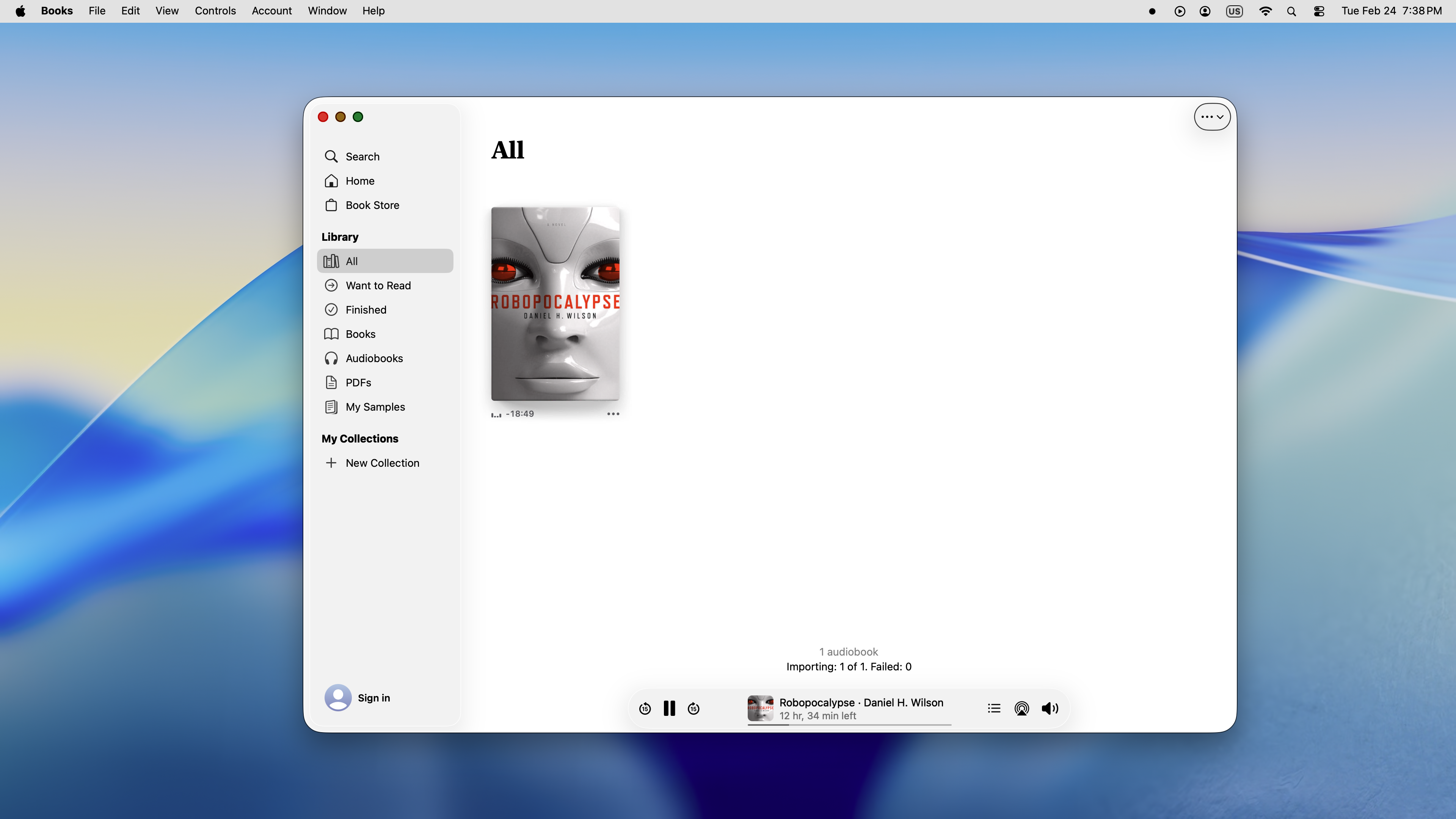Open AirPlay output selection

click(1021, 708)
